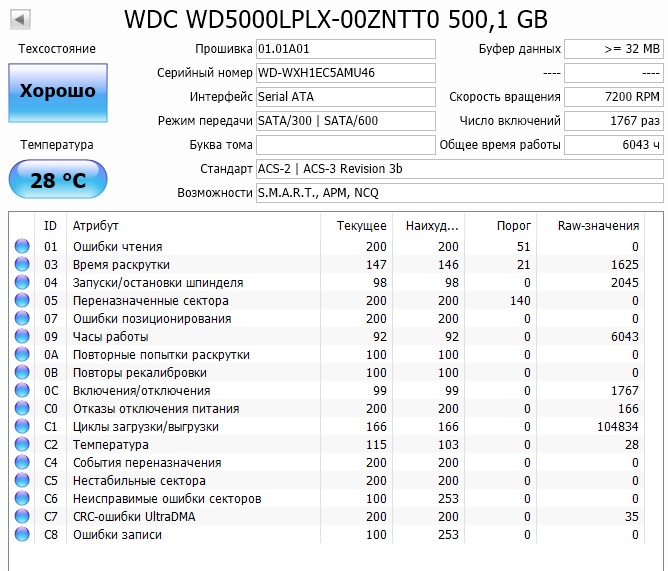Click the ID column header

pyautogui.click(x=50, y=225)
